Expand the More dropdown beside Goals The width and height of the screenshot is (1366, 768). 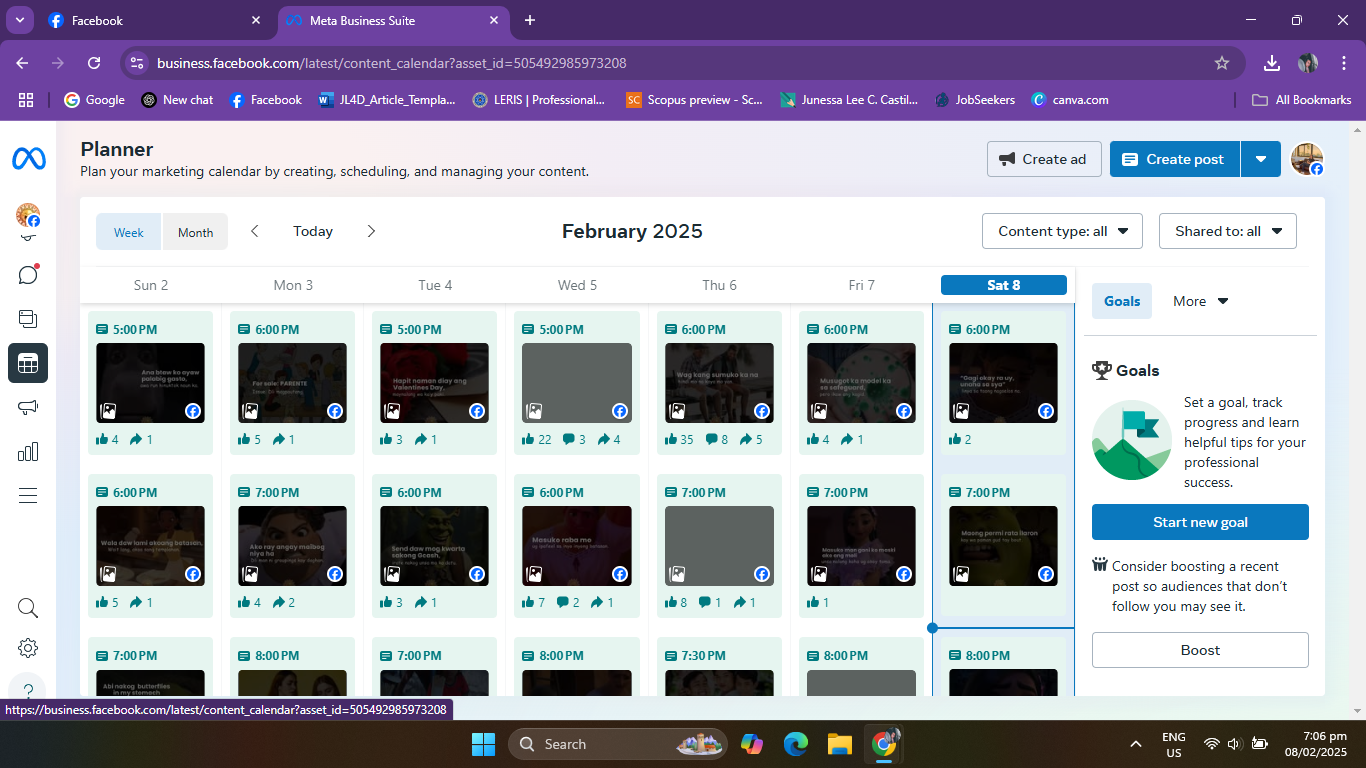click(1200, 301)
